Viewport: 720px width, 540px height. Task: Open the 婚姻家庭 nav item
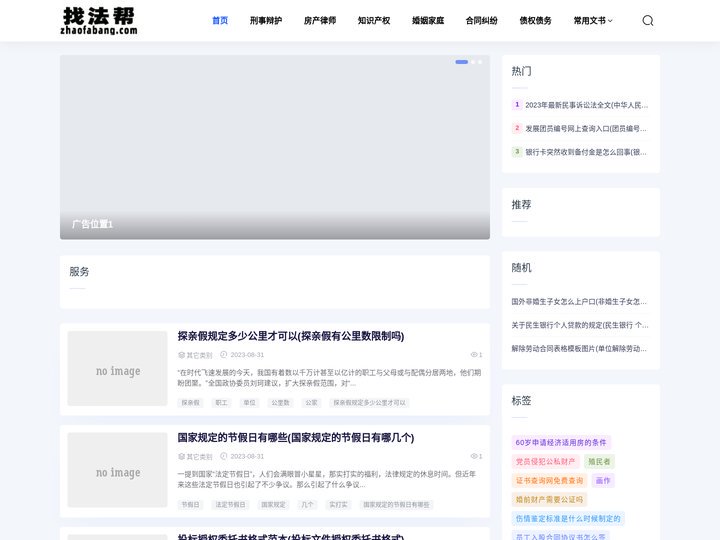pos(428,20)
